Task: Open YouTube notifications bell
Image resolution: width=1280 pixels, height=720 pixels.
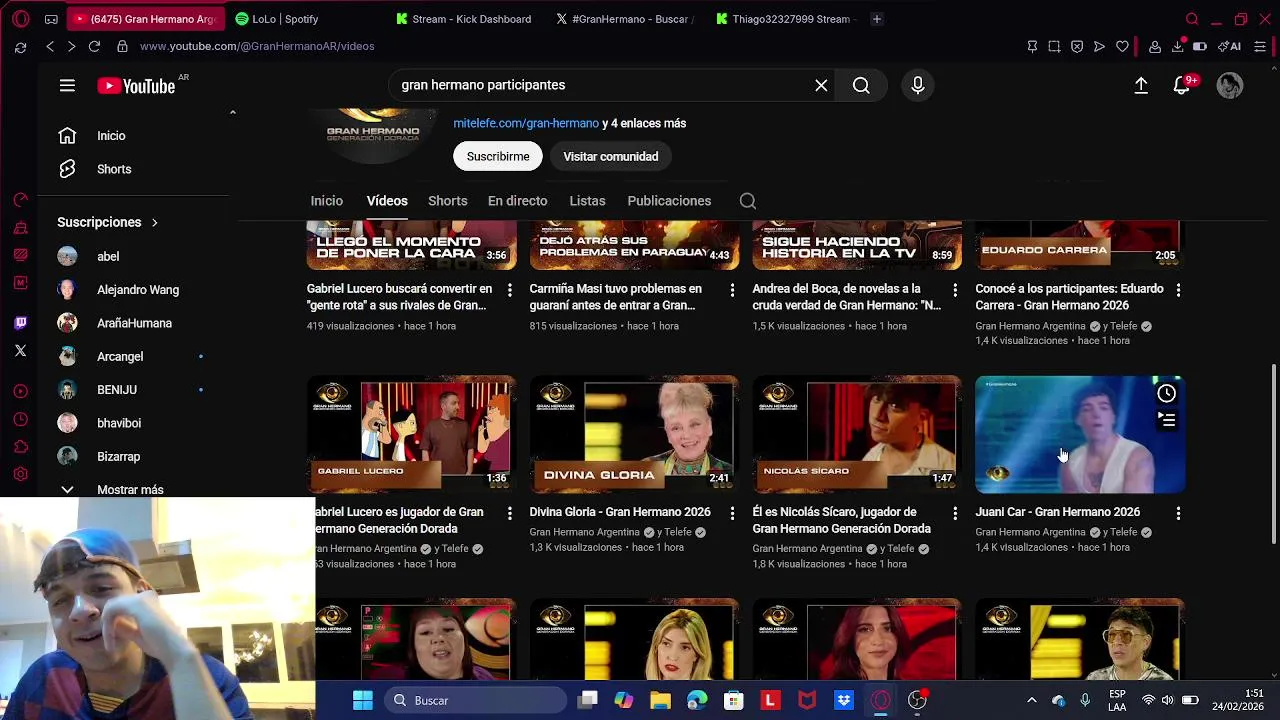Action: (1182, 86)
